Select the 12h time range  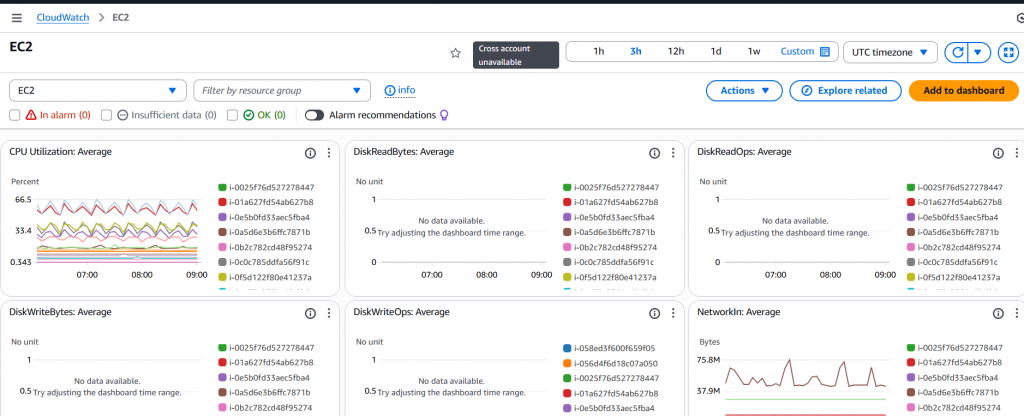[676, 52]
